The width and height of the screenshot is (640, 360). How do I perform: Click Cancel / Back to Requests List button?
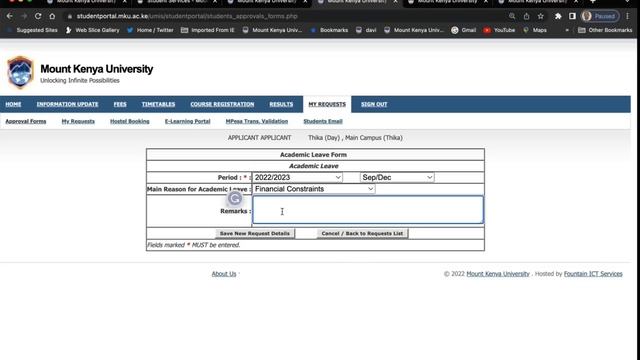pyautogui.click(x=362, y=233)
